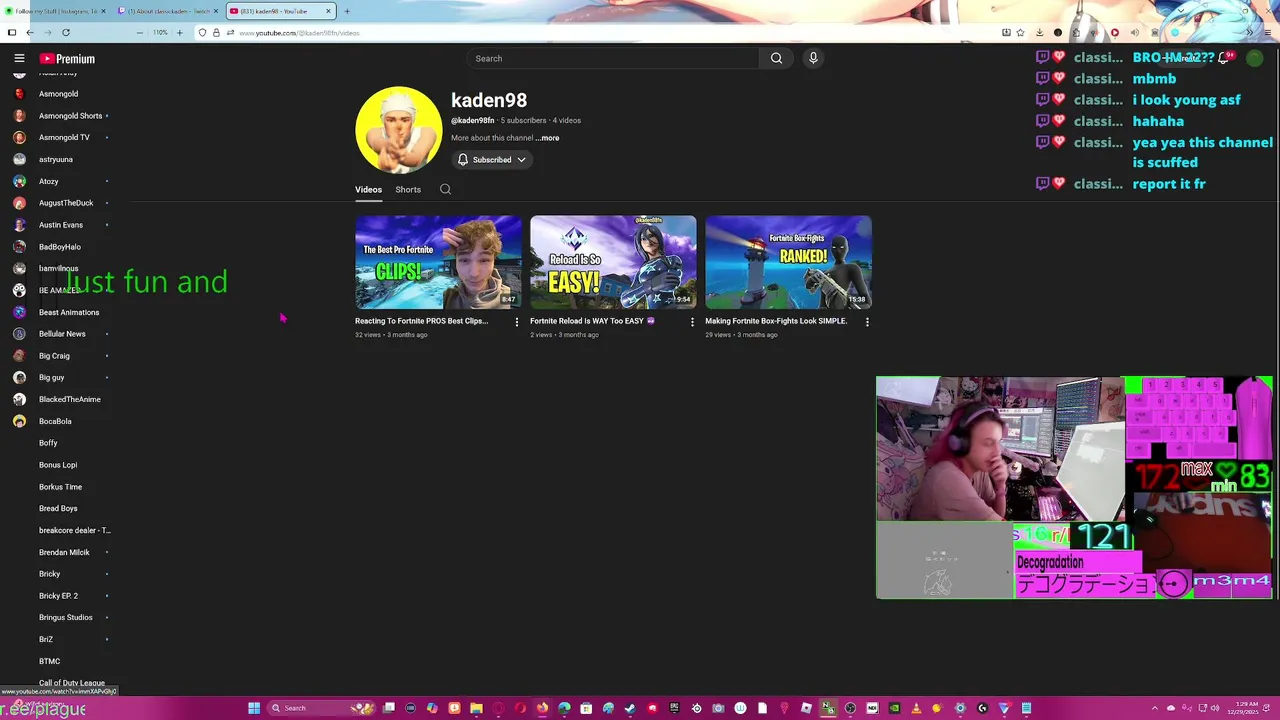Start voice search with microphone icon
Image resolution: width=1280 pixels, height=720 pixels.
click(x=813, y=58)
